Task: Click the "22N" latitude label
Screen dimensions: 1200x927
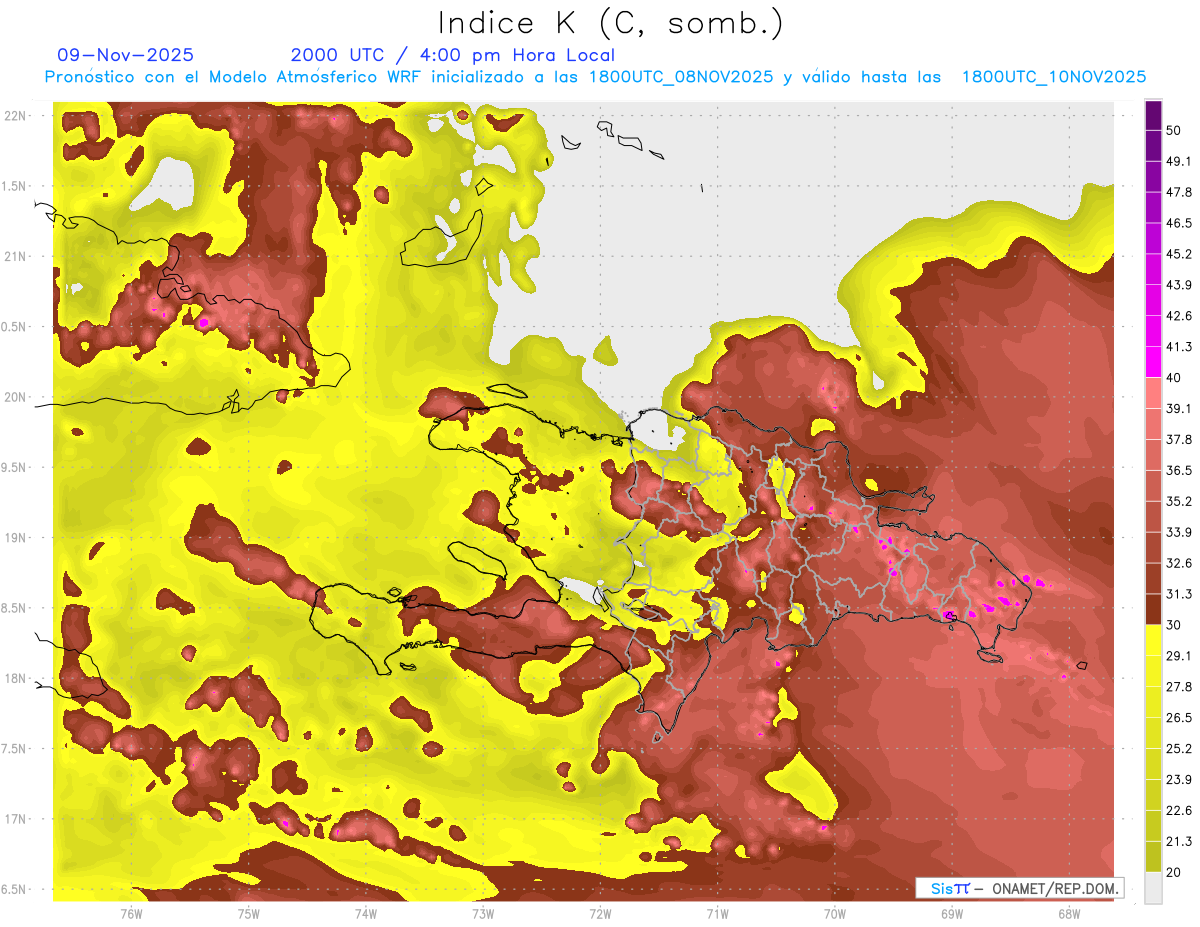Action: (16, 115)
